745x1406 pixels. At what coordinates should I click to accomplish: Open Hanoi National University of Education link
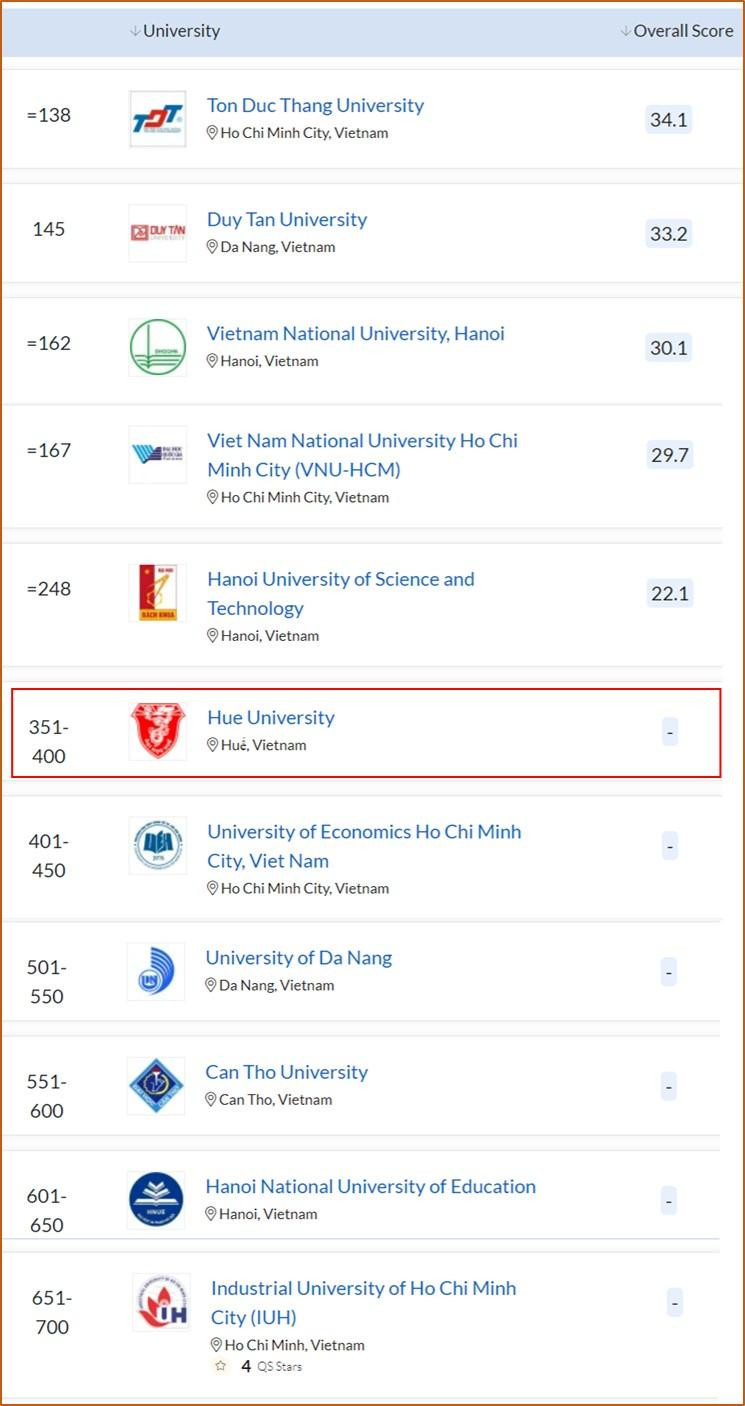[370, 1186]
